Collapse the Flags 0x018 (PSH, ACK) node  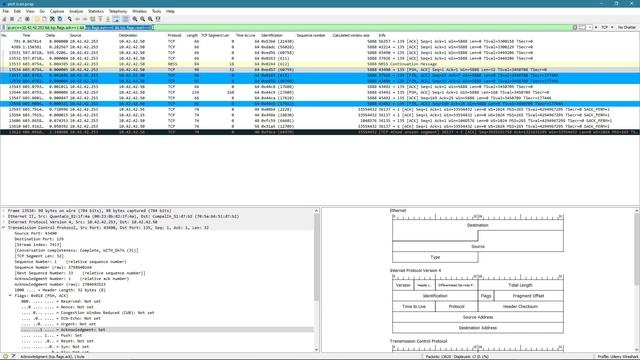click(10, 296)
